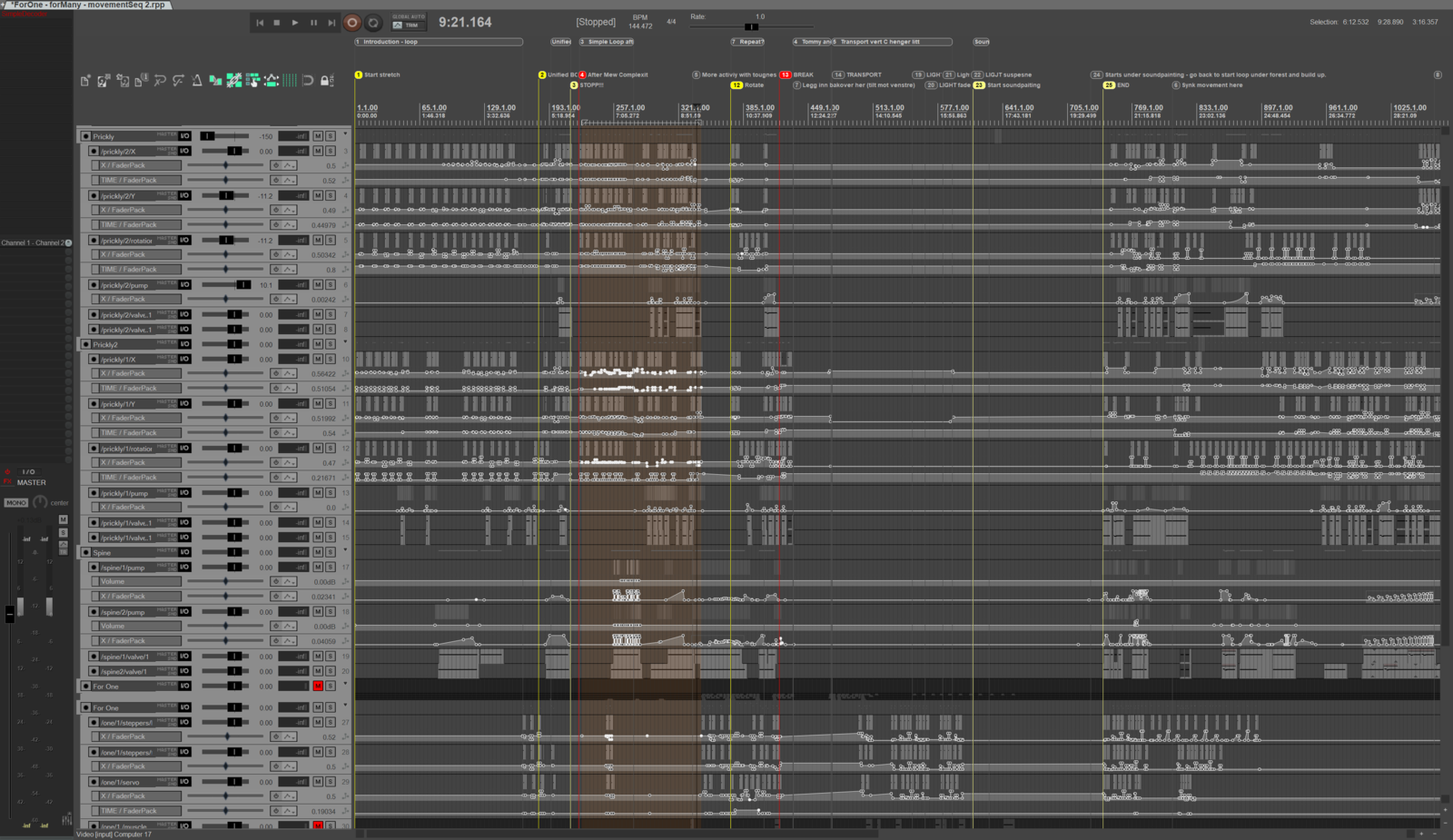Image resolution: width=1453 pixels, height=840 pixels.
Task: Collapse the Spine folder track arrow
Action: [345, 550]
